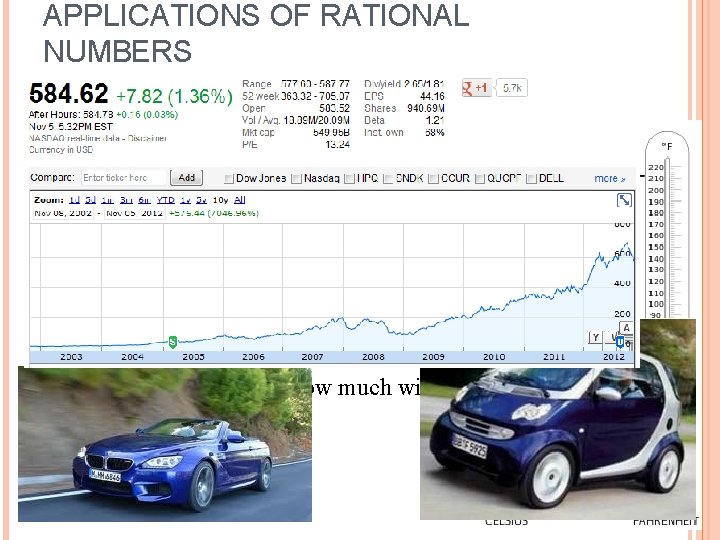This screenshot has width=720, height=540.
Task: Select All zoom range
Action: (x=240, y=200)
